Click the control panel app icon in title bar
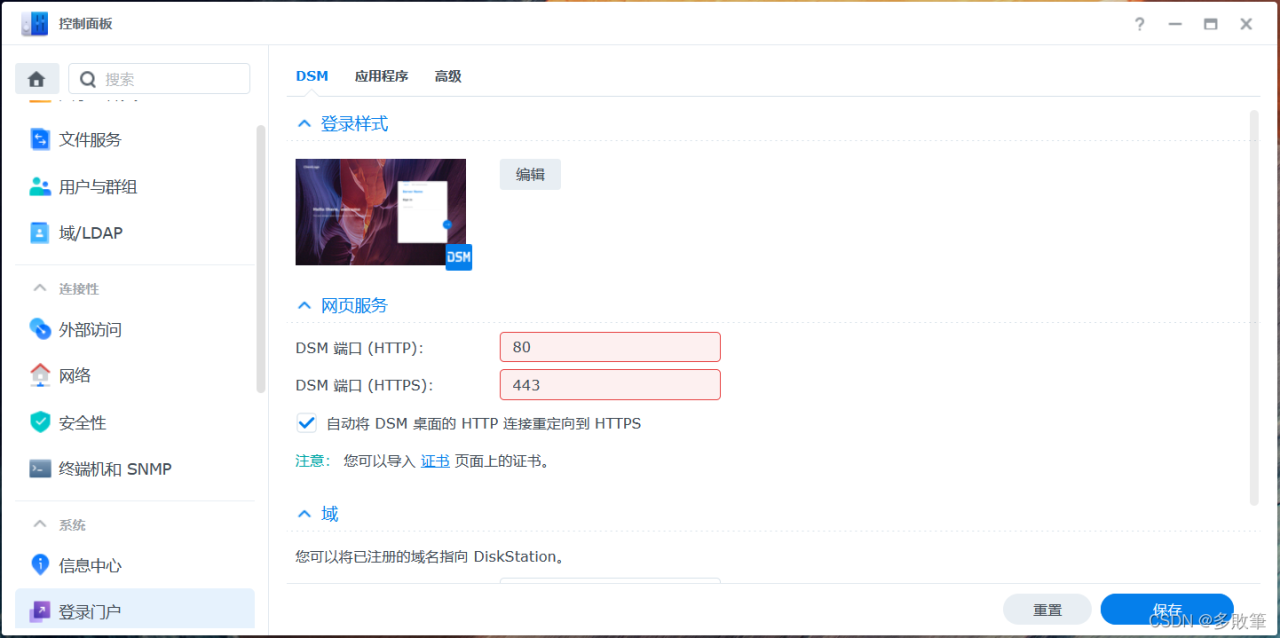Screen dimensions: 1280x638 coord(34,24)
